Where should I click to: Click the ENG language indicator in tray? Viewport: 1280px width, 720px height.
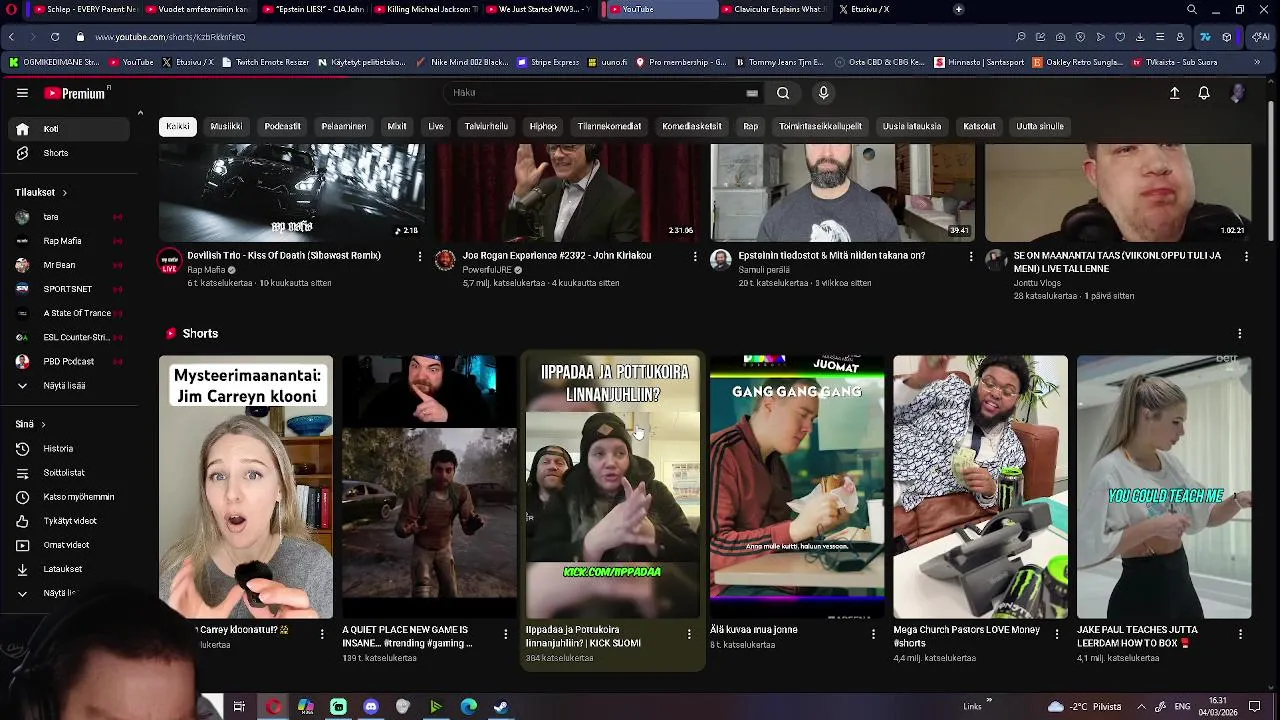pos(1181,707)
